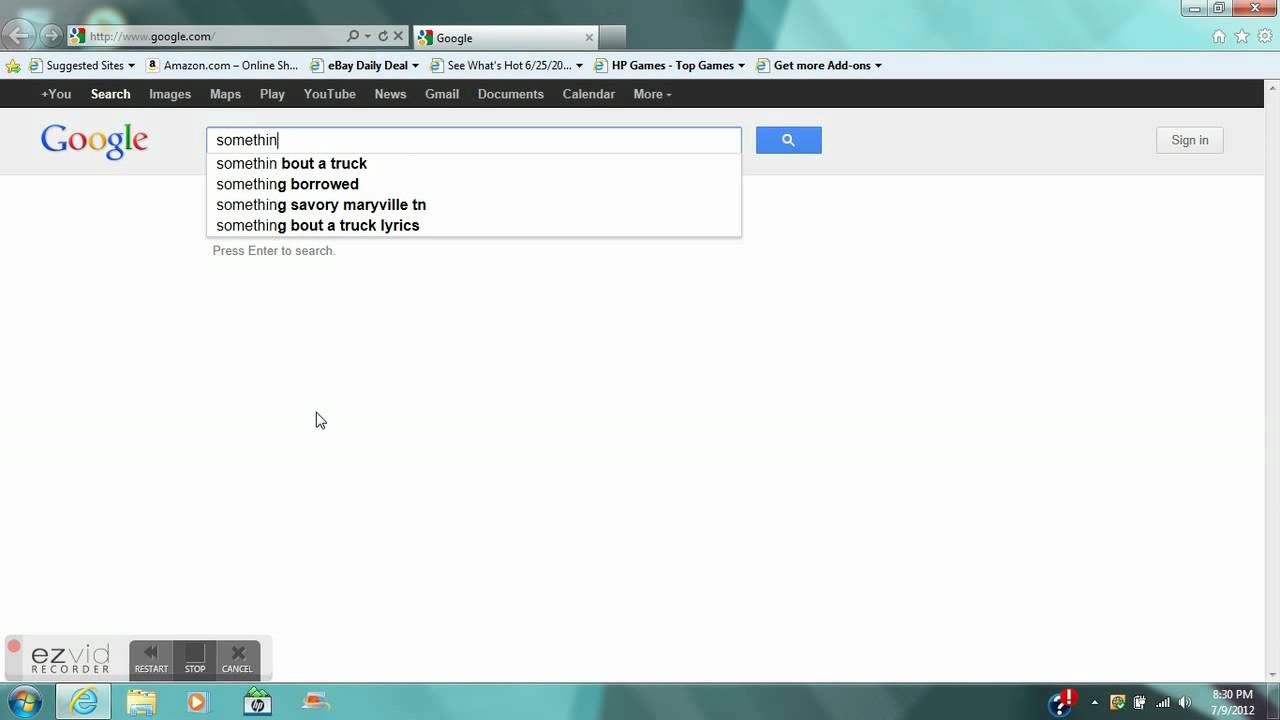
Task: Click the Internet Explorer taskbar icon
Action: click(x=84, y=702)
